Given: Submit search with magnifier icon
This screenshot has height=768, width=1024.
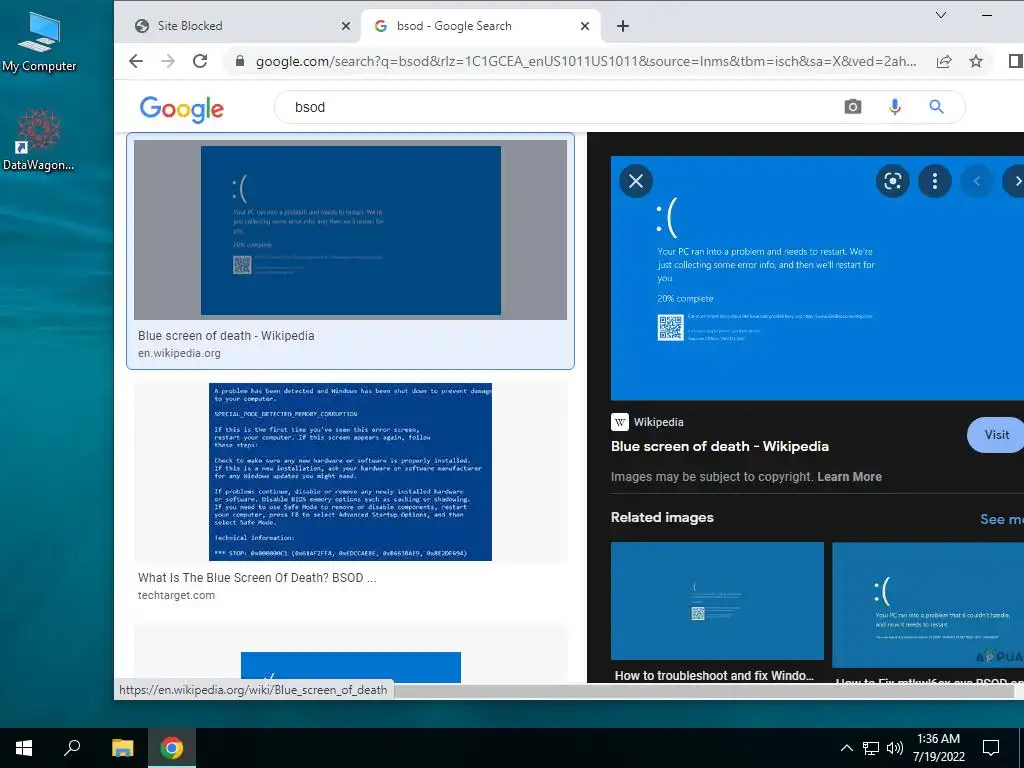Looking at the screenshot, I should click(936, 106).
